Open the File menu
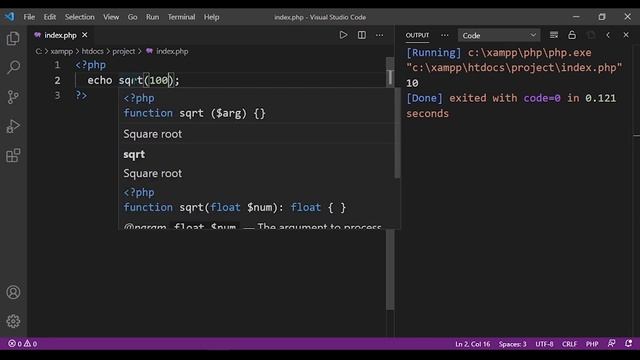Viewport: 640px width, 360px height. click(29, 17)
